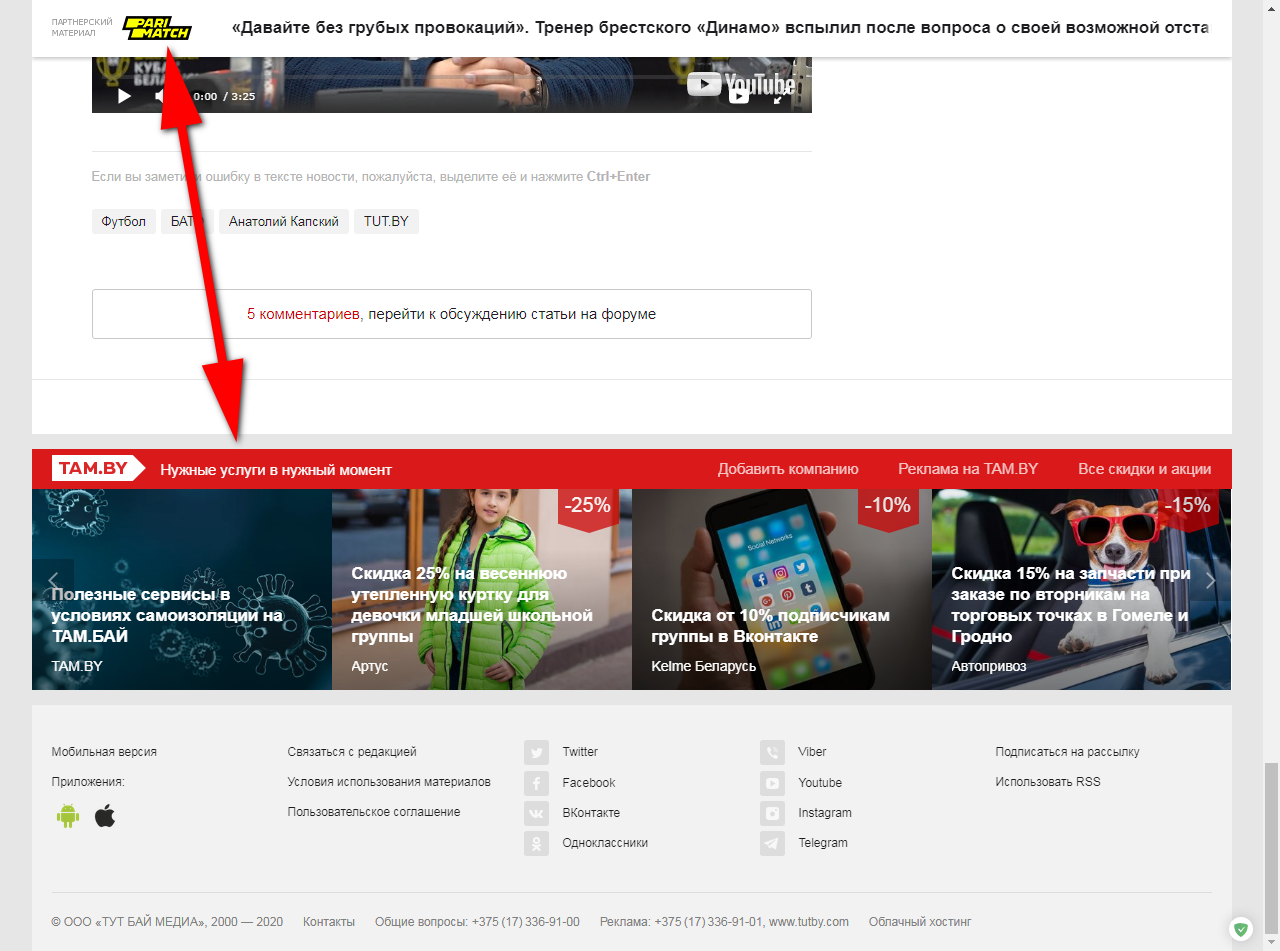Click the Viber icon

772,753
